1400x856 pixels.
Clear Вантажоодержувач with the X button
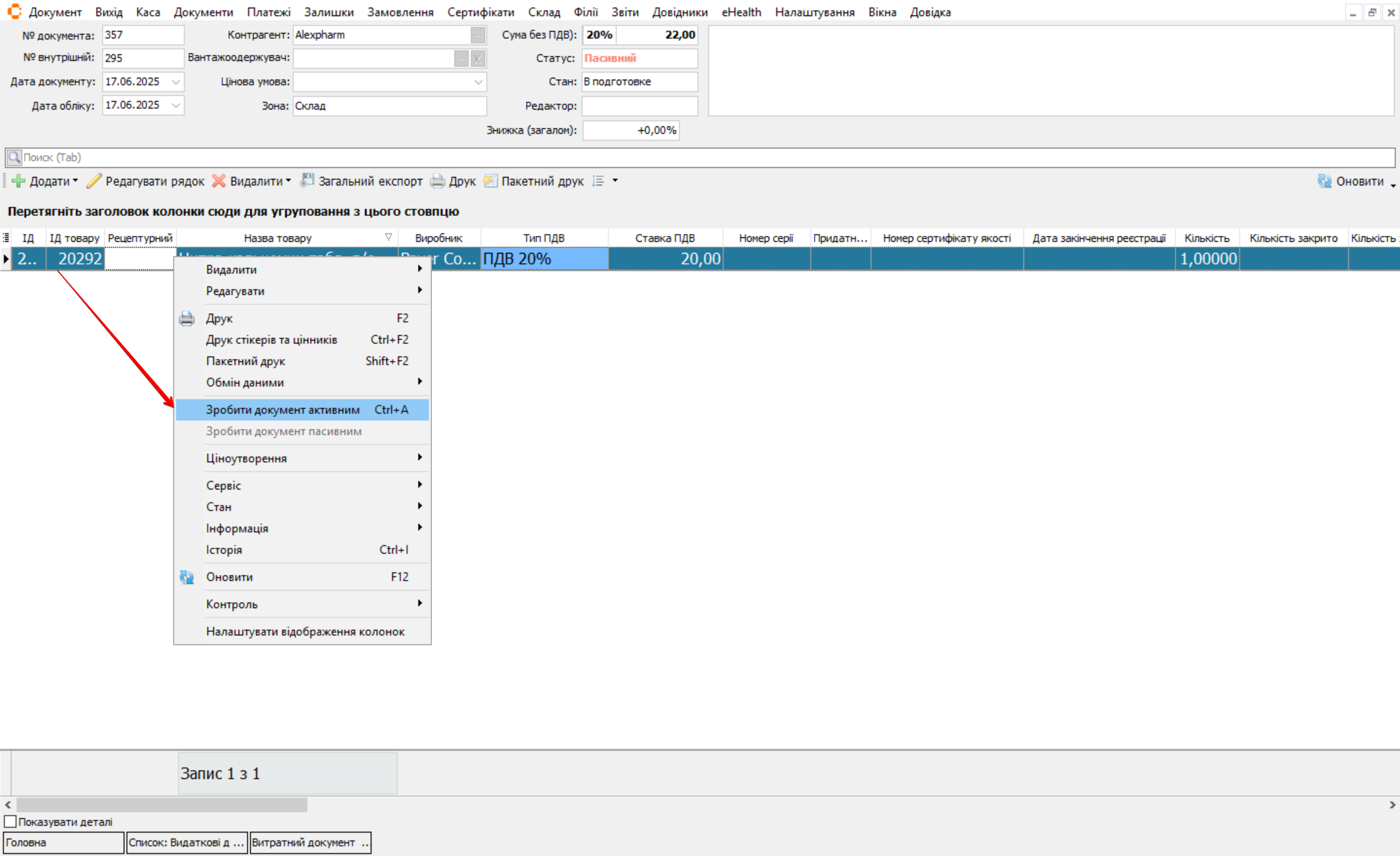point(478,59)
